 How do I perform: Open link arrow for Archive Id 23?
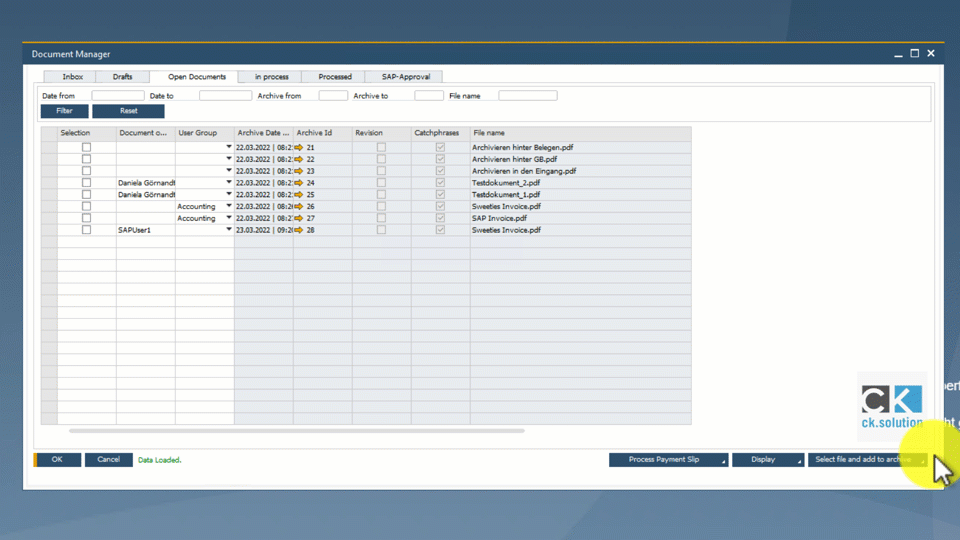point(299,171)
